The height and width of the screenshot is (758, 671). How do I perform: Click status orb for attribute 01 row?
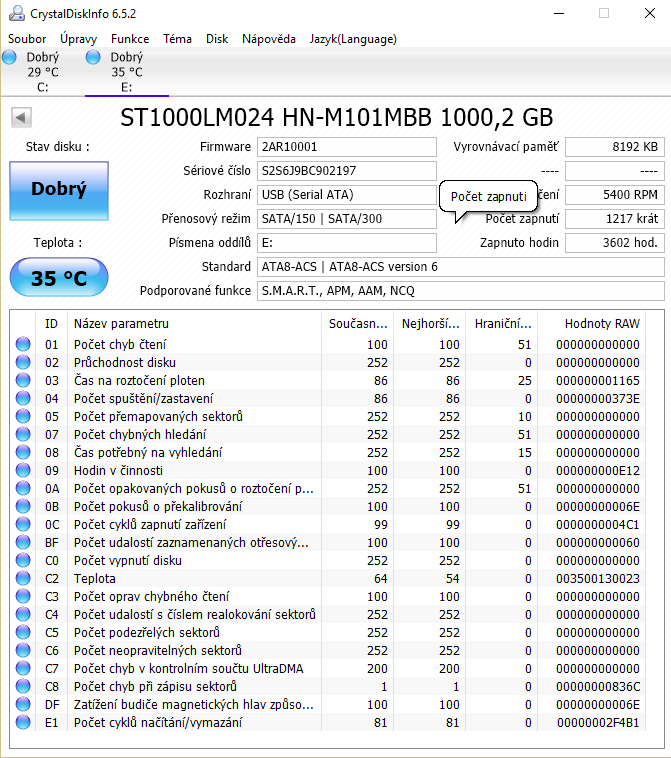tap(23, 344)
